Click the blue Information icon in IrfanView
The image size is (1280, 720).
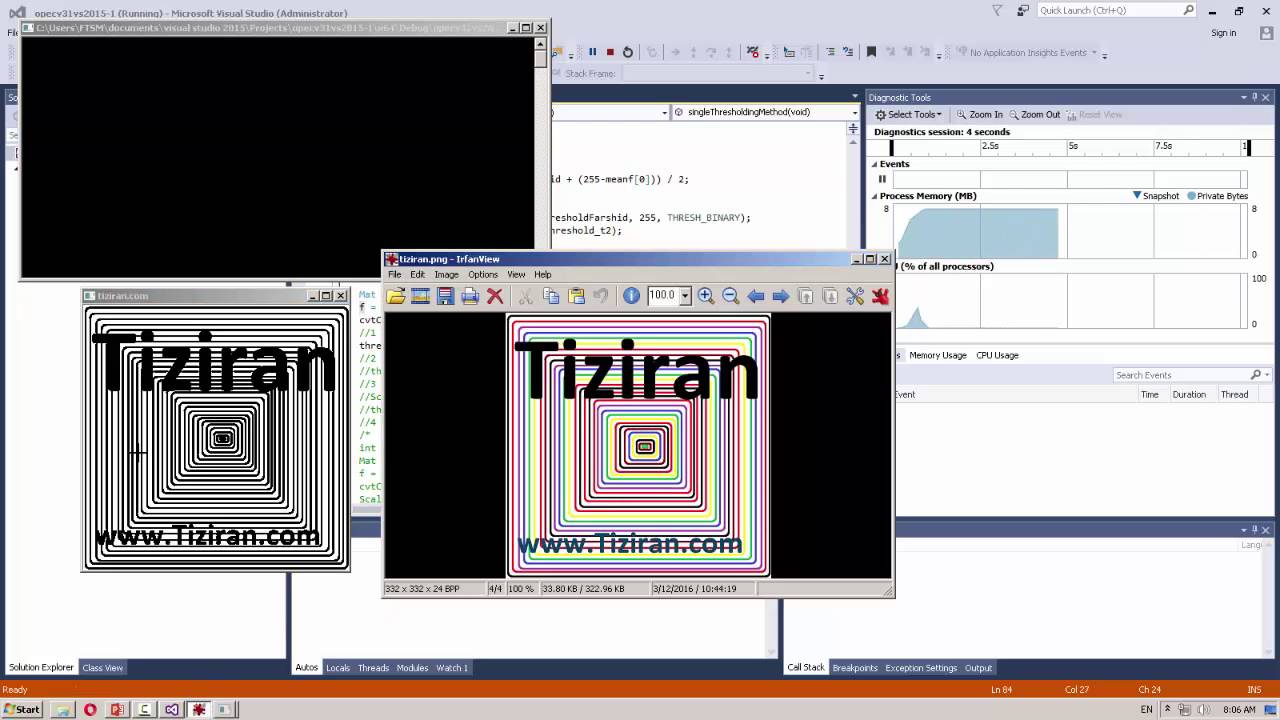(631, 296)
